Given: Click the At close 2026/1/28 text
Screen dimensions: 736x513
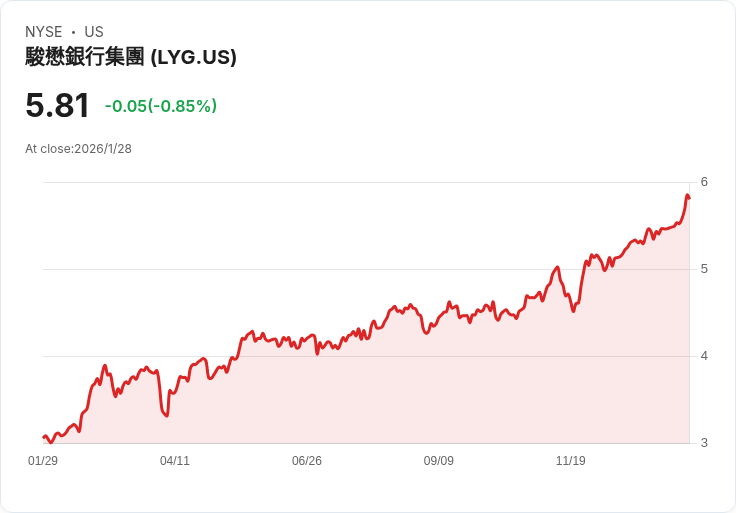Looking at the screenshot, I should [79, 149].
